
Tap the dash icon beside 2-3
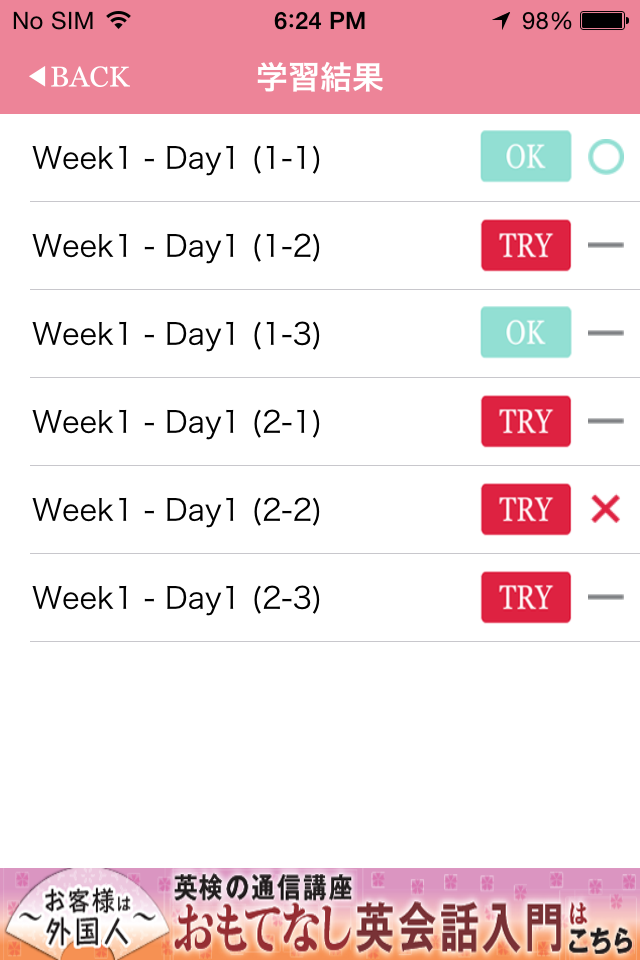[605, 598]
